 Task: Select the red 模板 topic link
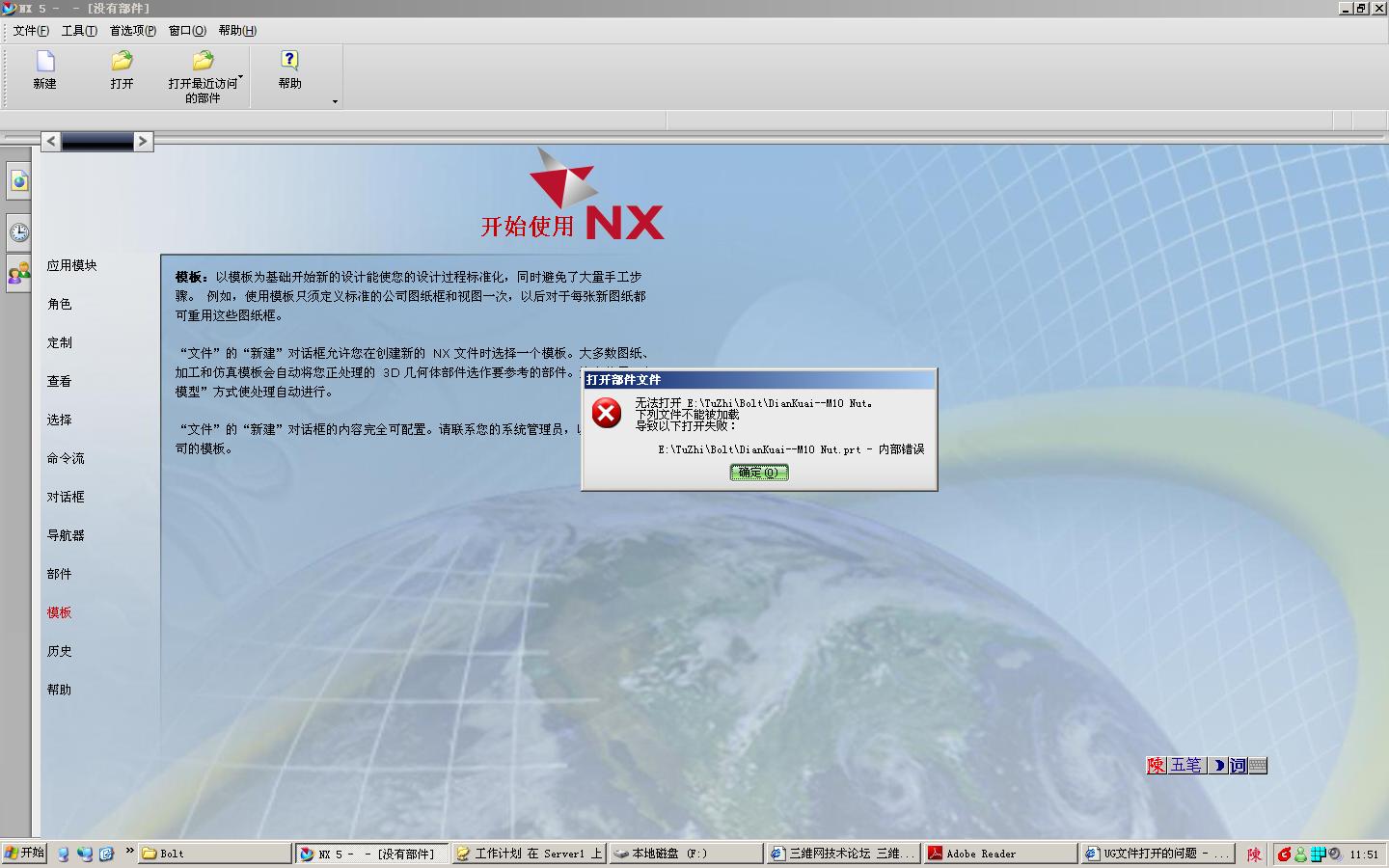(60, 612)
